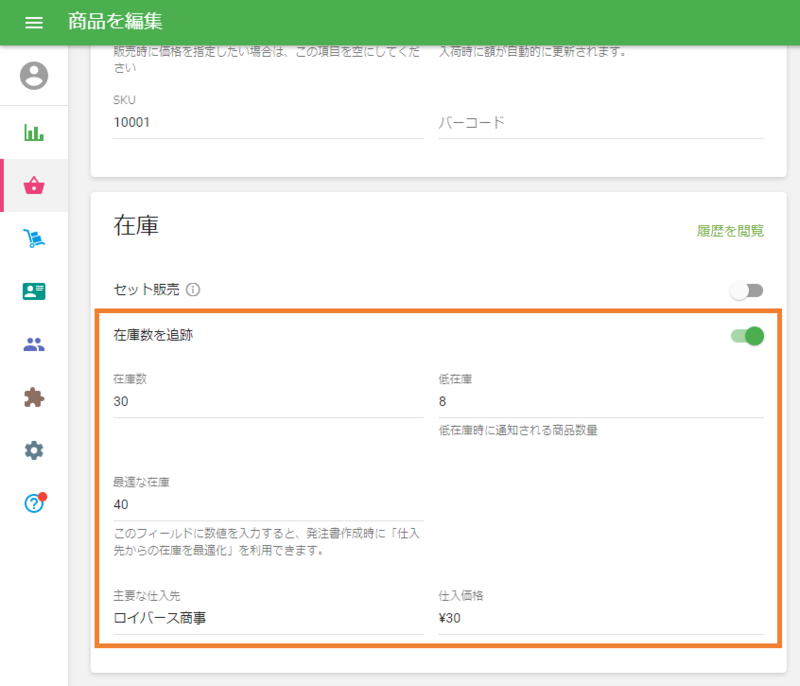Open inventory management via the forklift icon

(x=33, y=238)
